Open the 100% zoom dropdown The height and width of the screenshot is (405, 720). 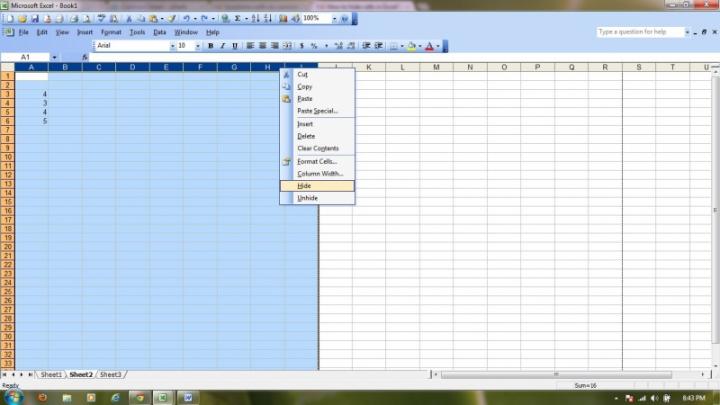(x=333, y=18)
